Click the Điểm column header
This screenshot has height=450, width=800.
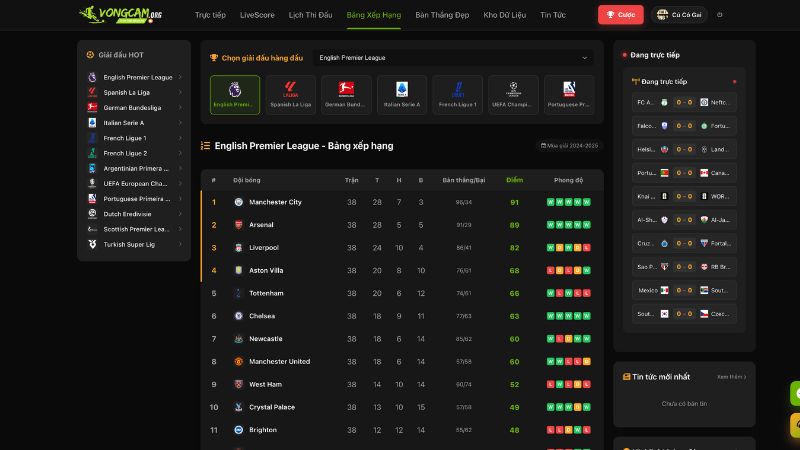[514, 180]
